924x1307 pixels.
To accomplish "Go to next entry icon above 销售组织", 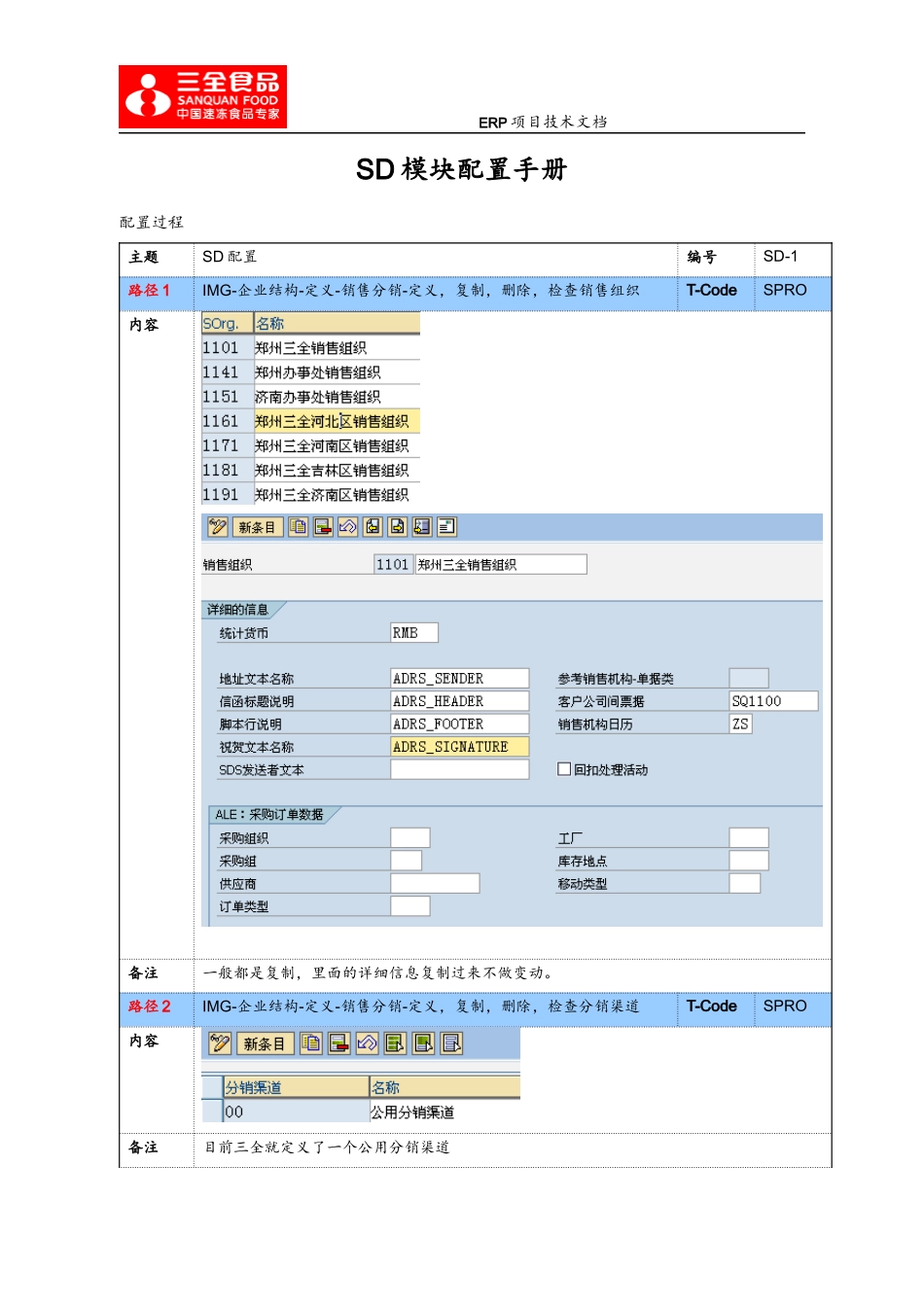I will [398, 527].
